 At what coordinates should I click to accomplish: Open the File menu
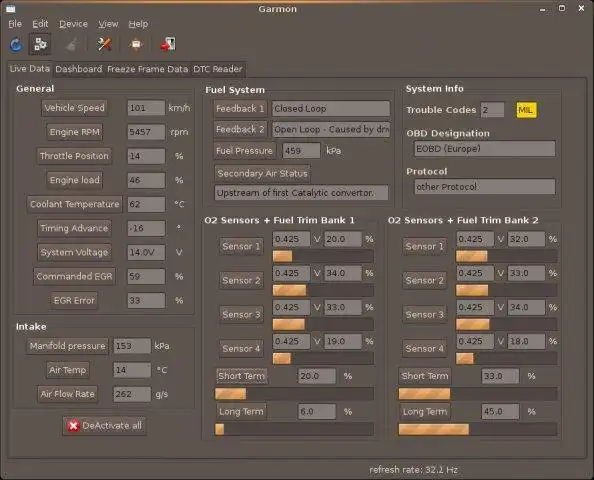tap(15, 24)
